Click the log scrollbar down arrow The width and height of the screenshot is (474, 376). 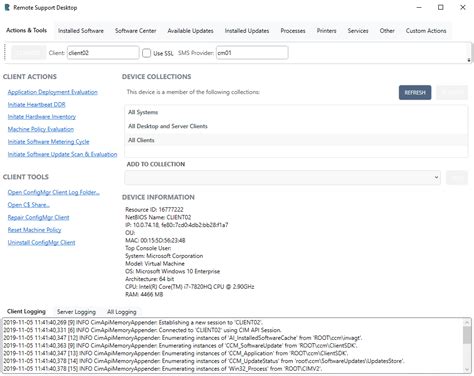tap(467, 369)
